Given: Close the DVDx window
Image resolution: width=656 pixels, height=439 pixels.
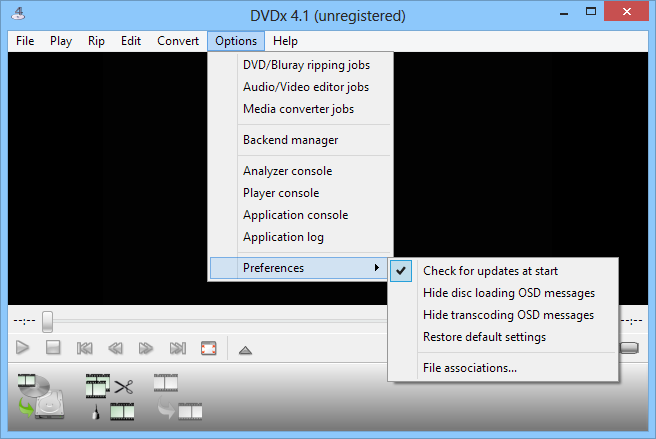Looking at the screenshot, I should [626, 12].
